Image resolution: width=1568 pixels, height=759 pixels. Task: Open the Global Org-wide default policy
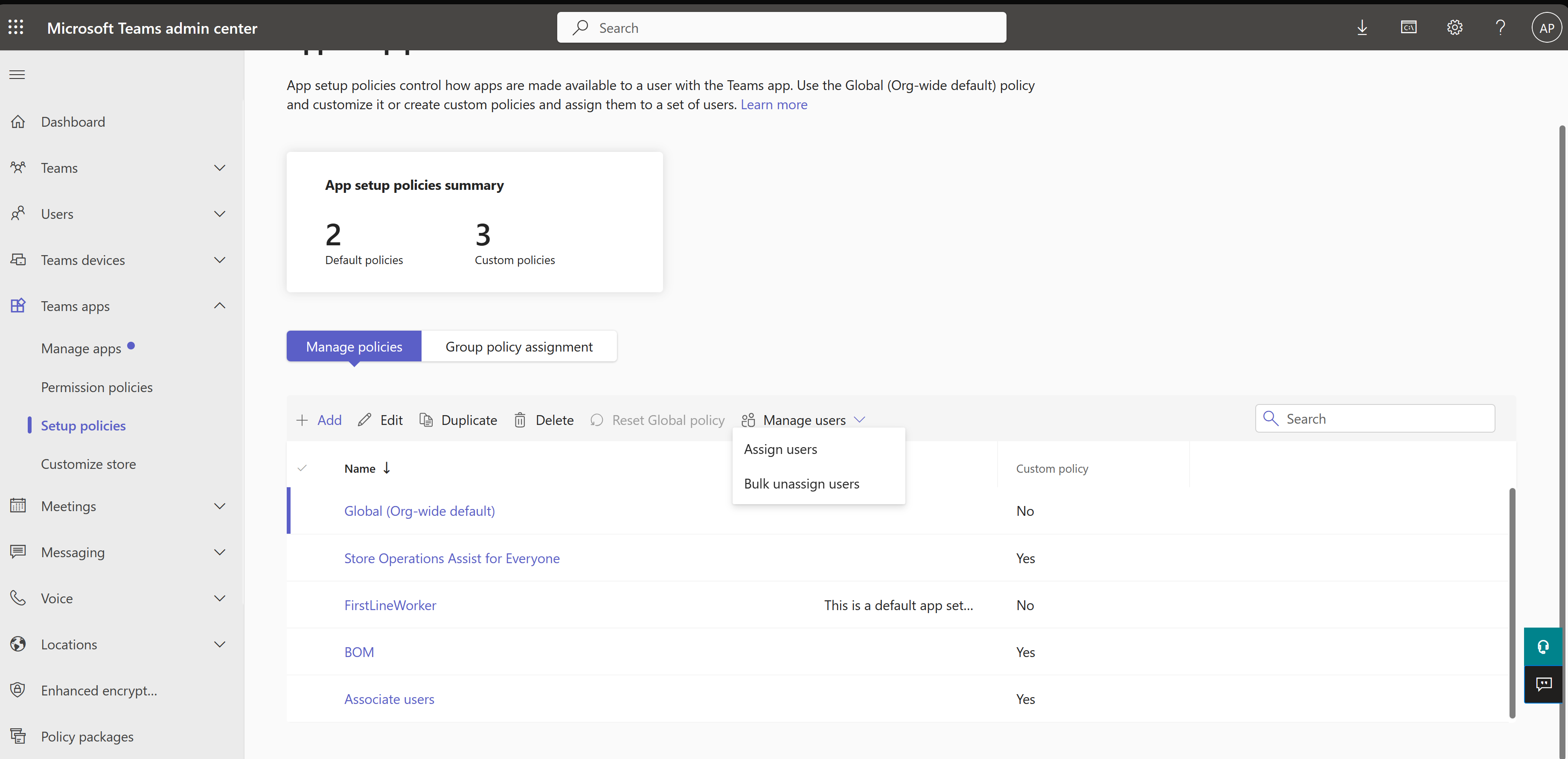(419, 510)
